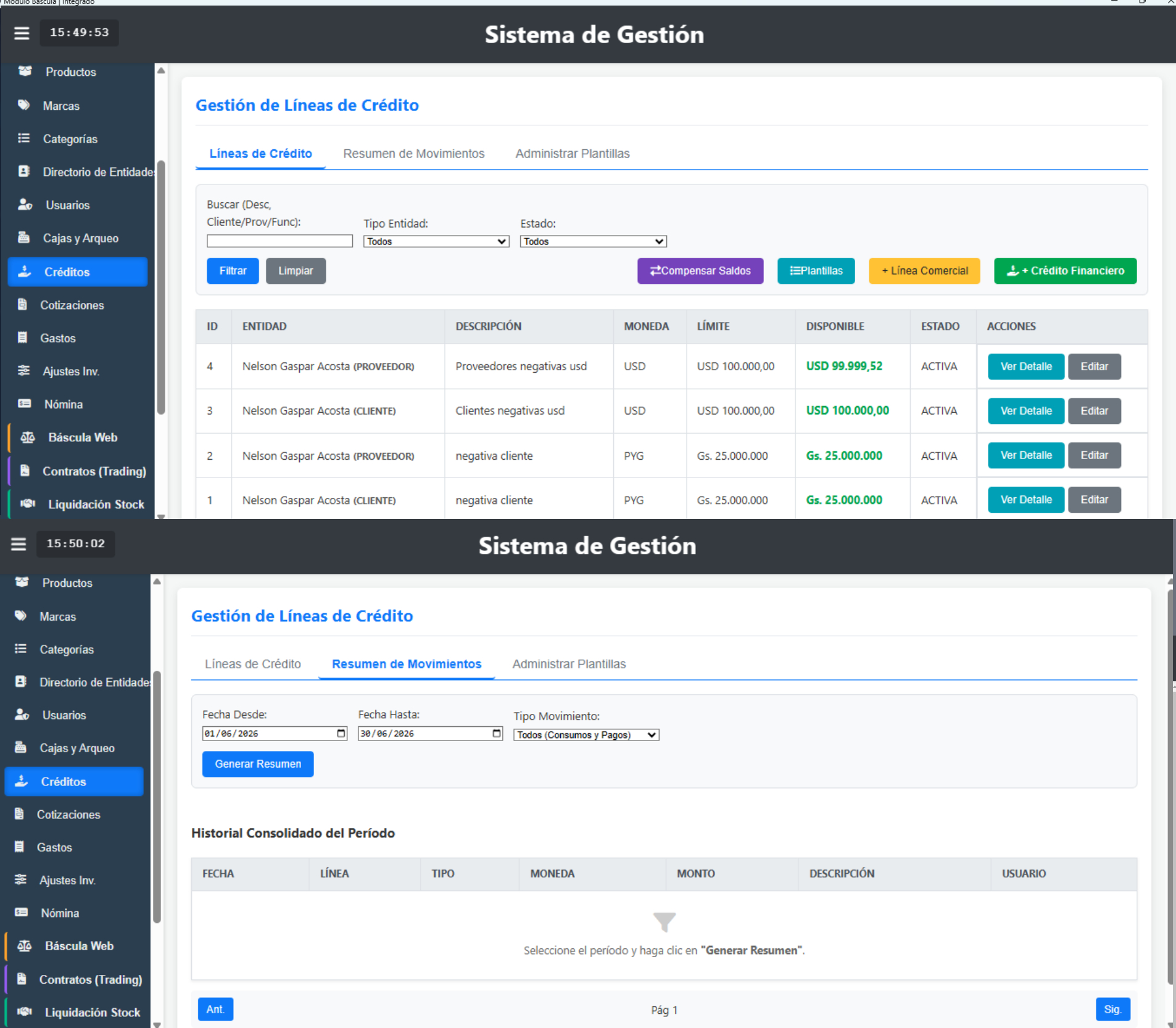Click Liquidación Stock handshake icon in 15:49:53 window
This screenshot has height=1028, width=1176.
point(28,504)
